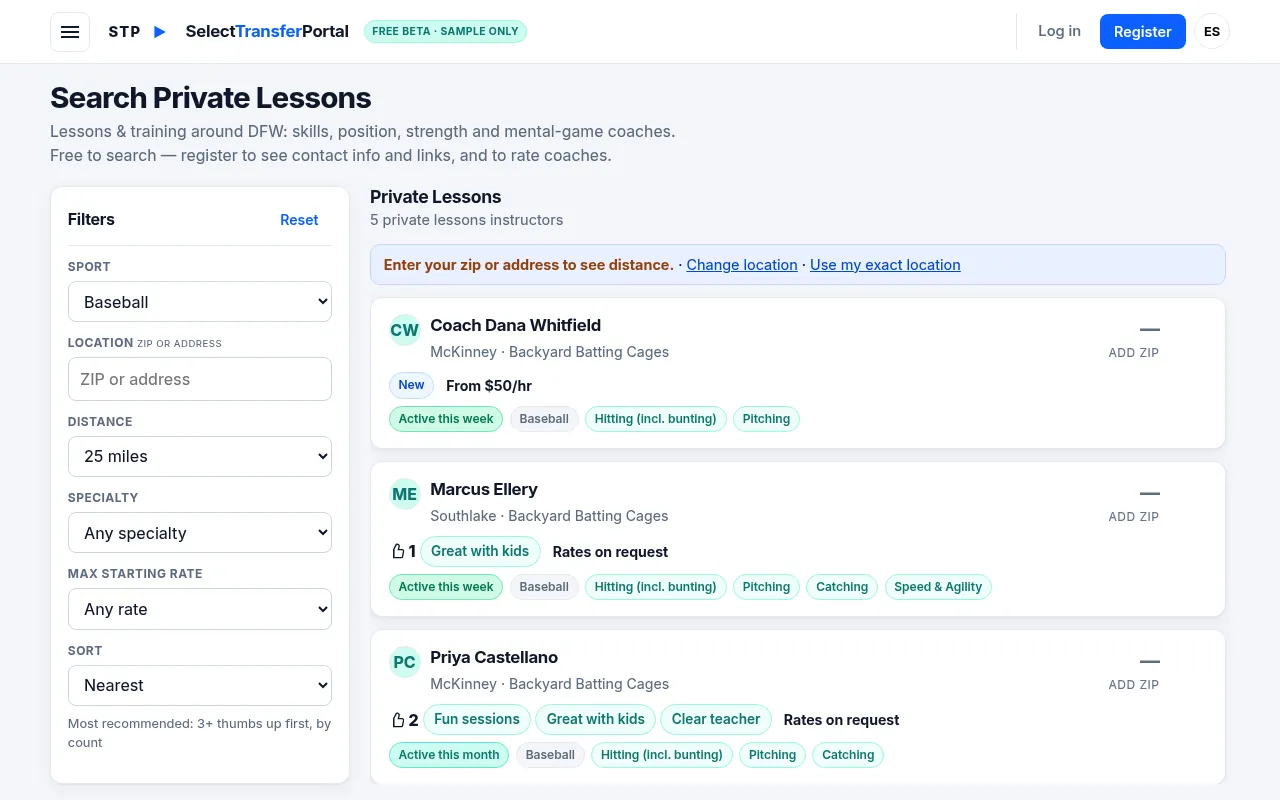Expand the Specialty dropdown

[200, 533]
